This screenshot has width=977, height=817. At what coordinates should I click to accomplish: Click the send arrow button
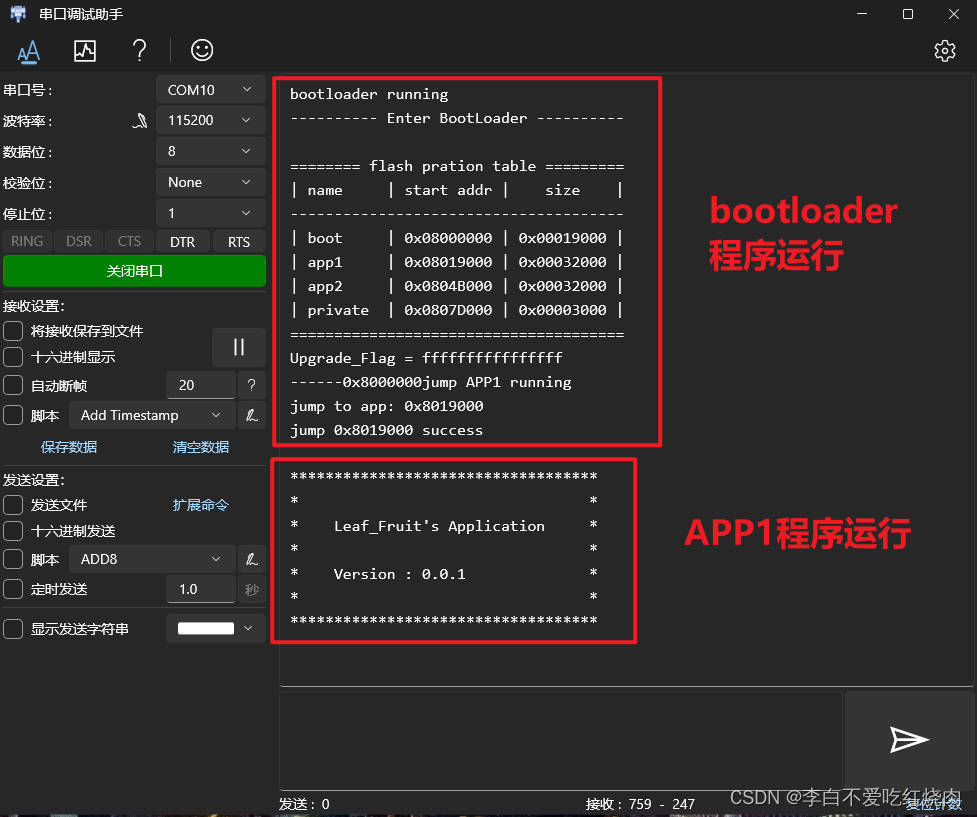tap(908, 740)
